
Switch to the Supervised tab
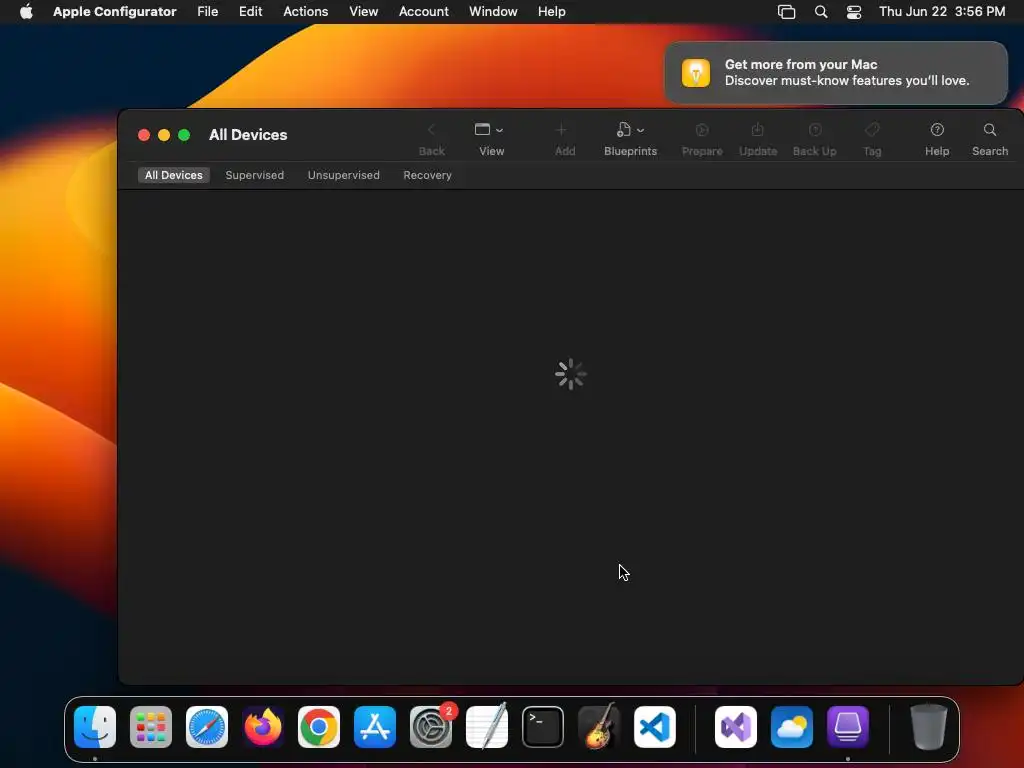coord(255,175)
